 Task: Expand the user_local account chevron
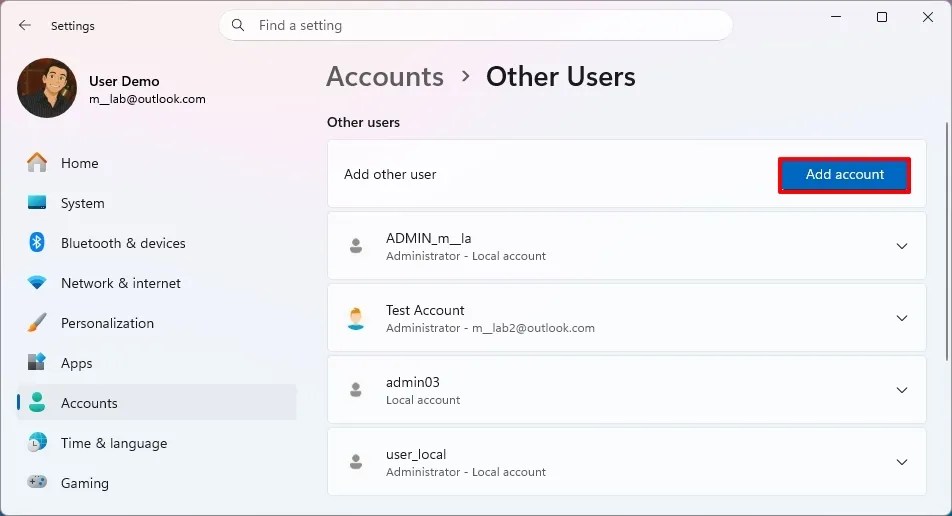click(x=902, y=462)
